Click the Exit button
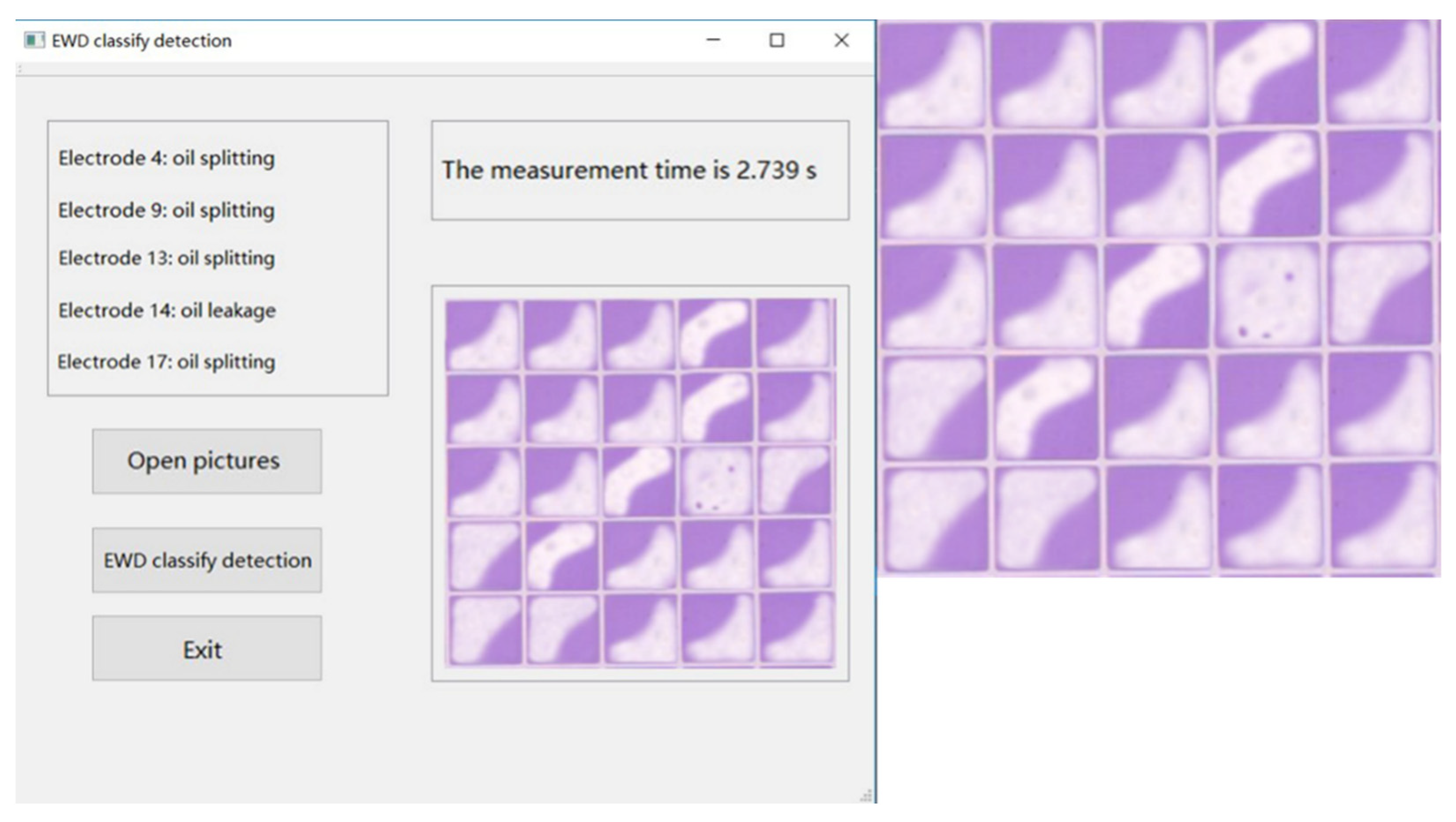The image size is (1456, 822). click(x=207, y=649)
